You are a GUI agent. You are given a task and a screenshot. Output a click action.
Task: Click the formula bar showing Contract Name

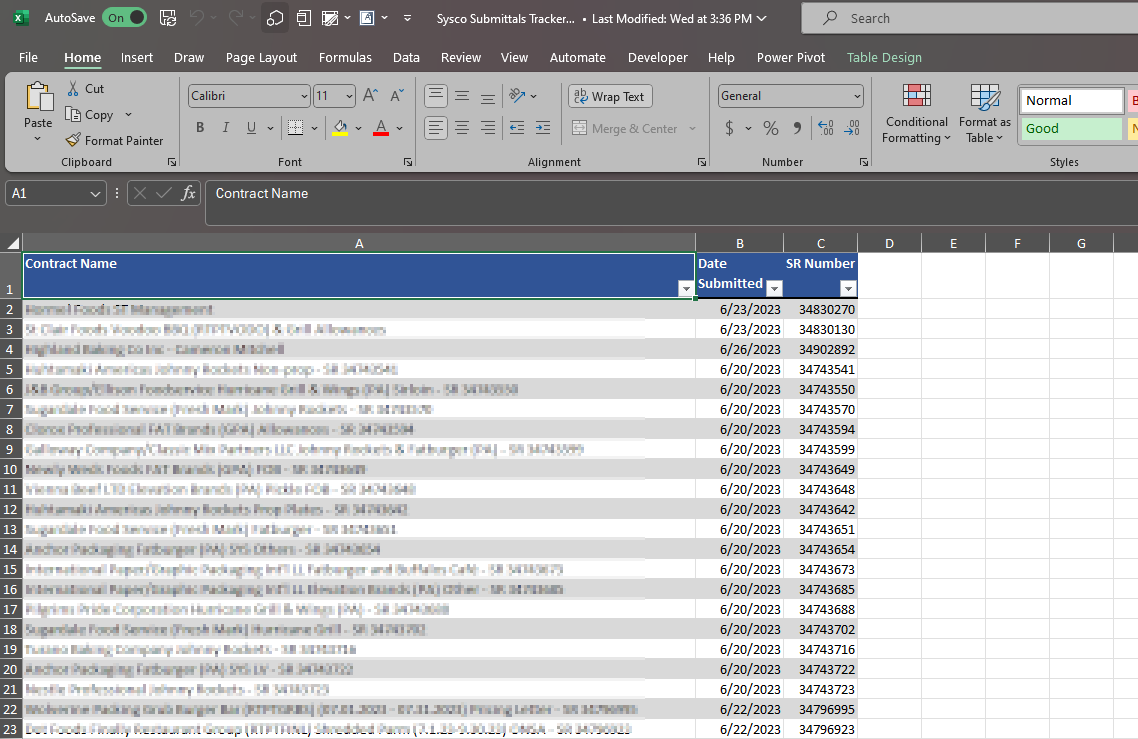point(672,203)
